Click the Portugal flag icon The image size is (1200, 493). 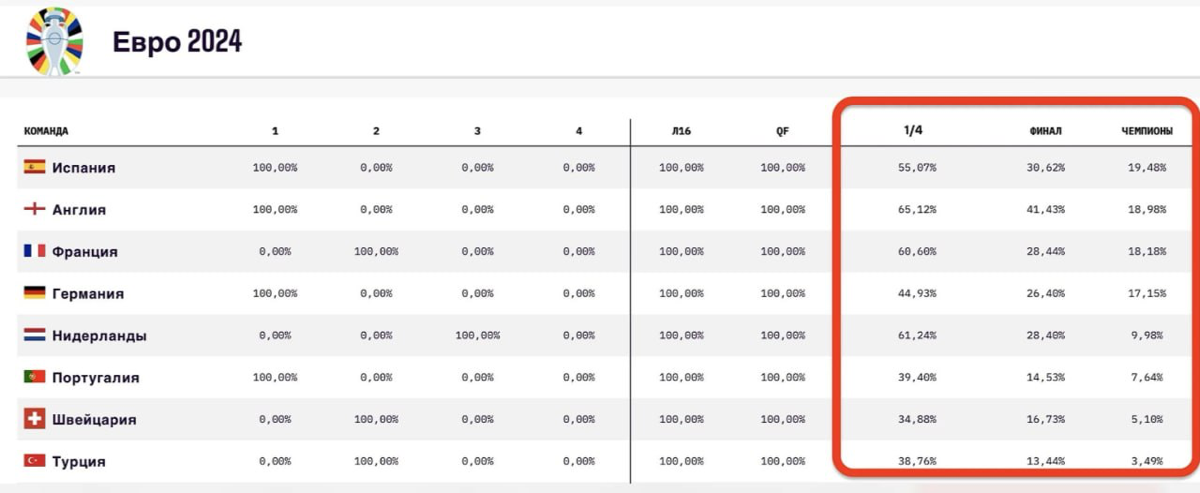[x=35, y=378]
